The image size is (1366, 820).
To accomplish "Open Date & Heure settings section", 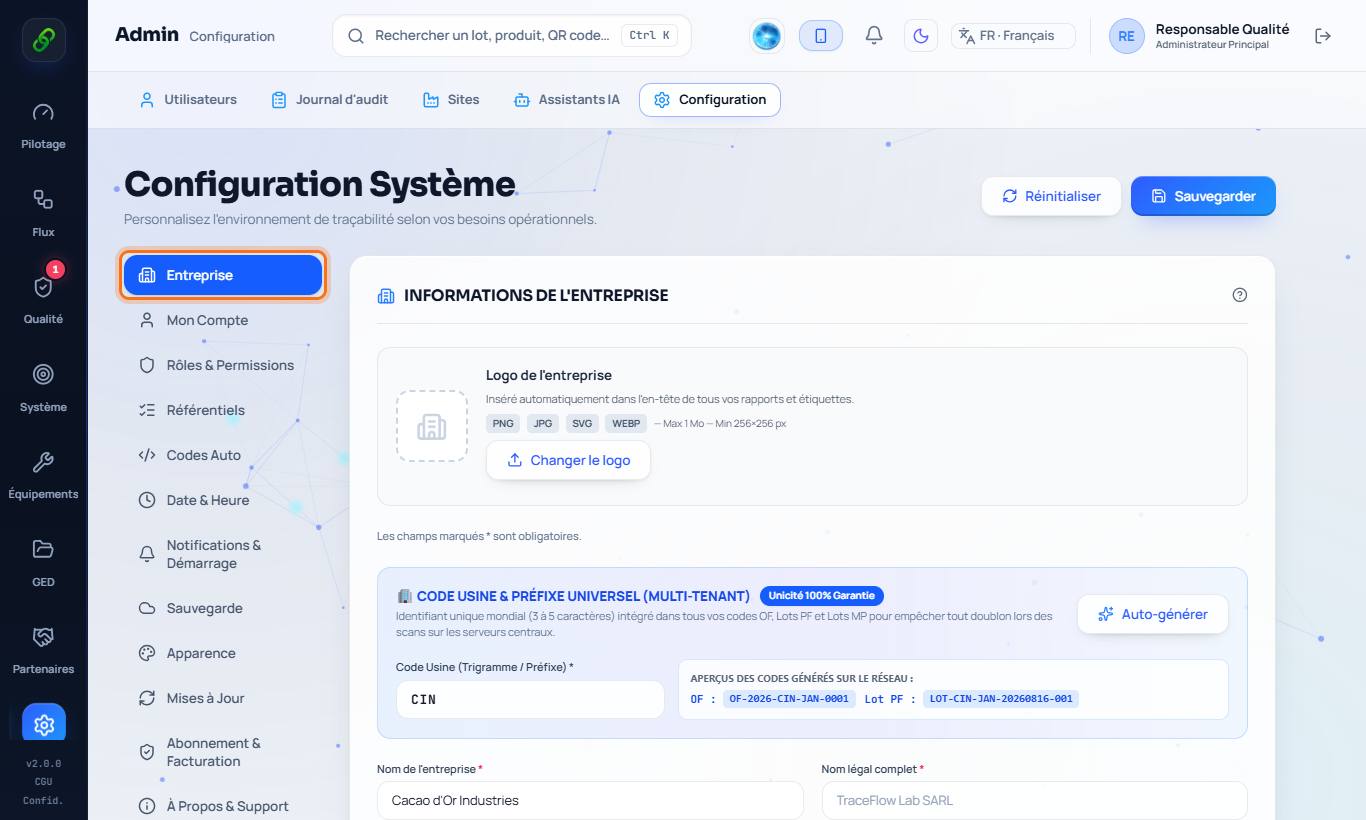I will 223,500.
